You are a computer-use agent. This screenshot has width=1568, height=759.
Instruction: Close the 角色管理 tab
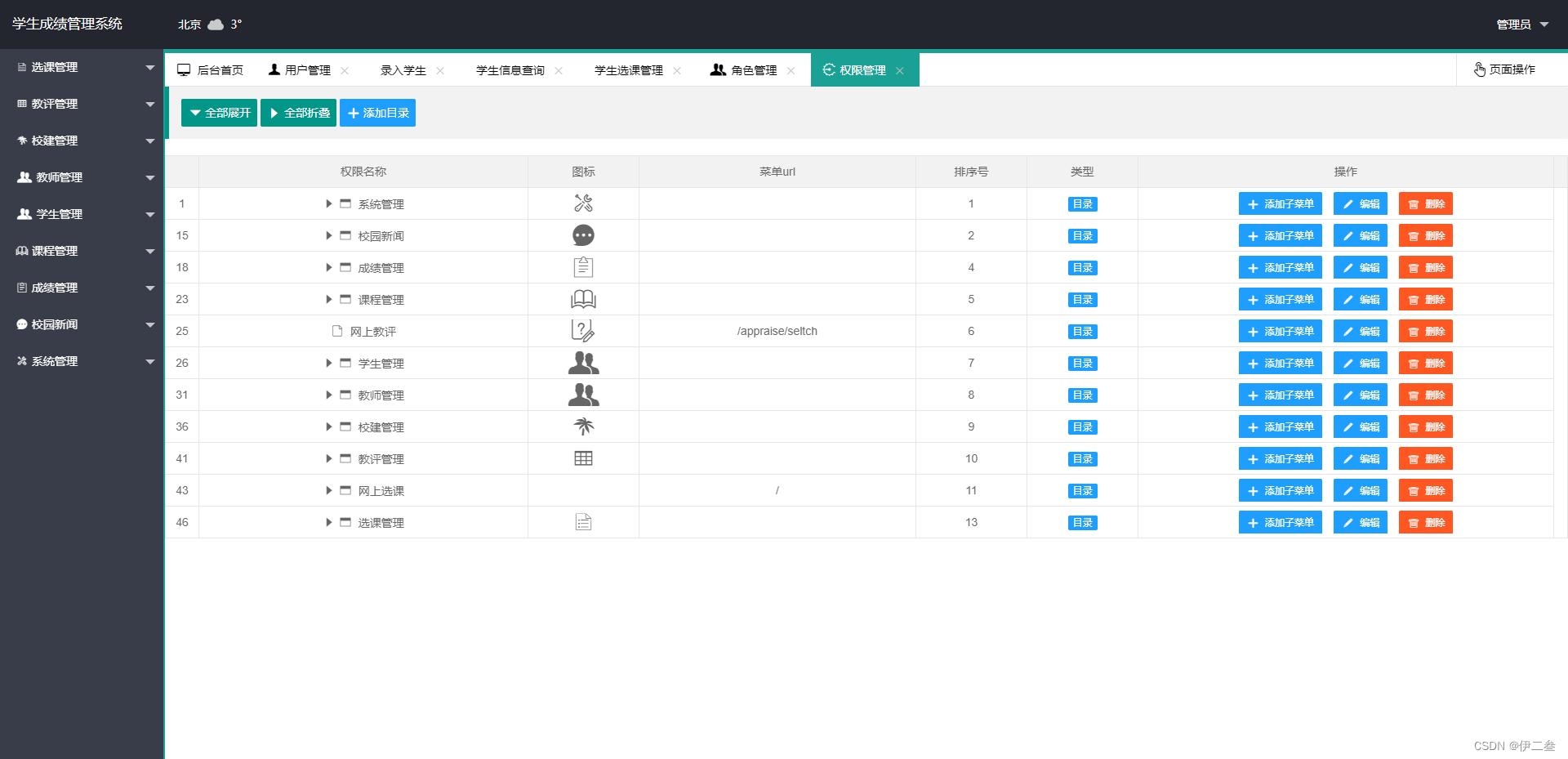tap(791, 70)
